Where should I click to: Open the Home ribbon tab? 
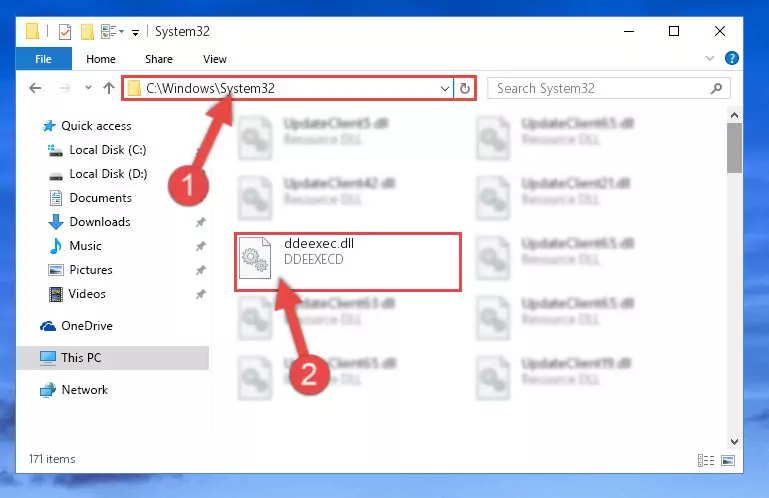pyautogui.click(x=101, y=59)
